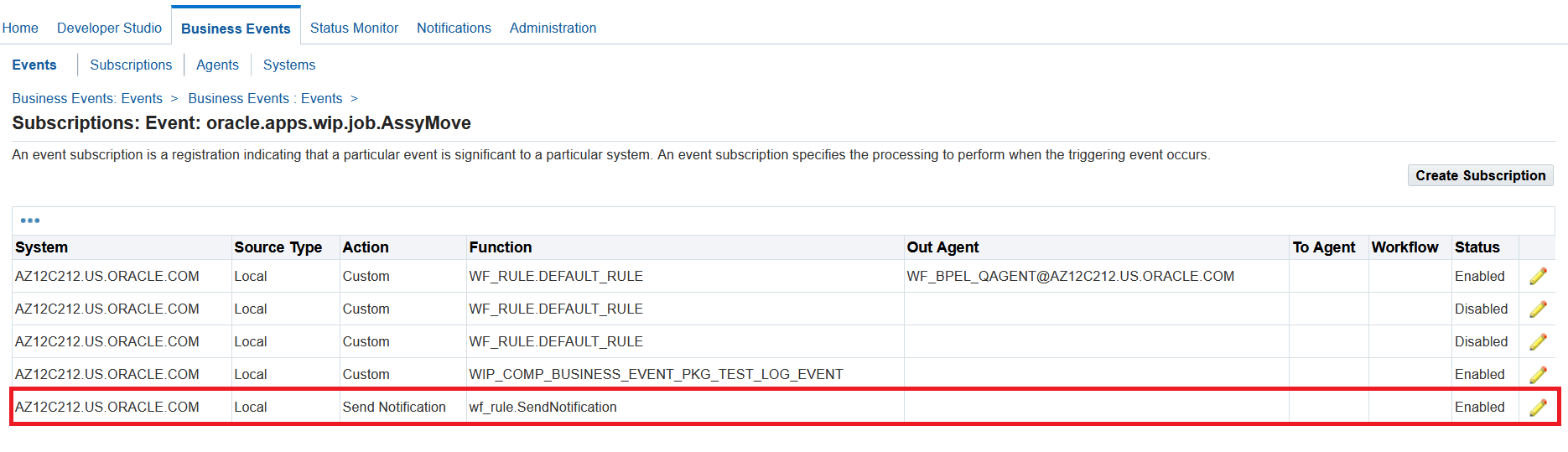The width and height of the screenshot is (1568, 452).
Task: Click pencil icon in third table row
Action: point(1538,342)
